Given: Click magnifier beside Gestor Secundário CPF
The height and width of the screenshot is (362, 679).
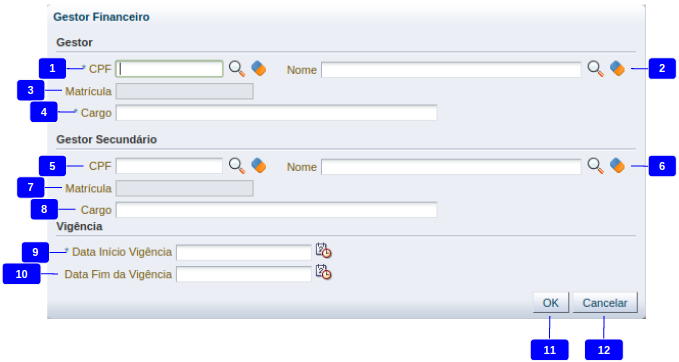Looking at the screenshot, I should coord(237,166).
